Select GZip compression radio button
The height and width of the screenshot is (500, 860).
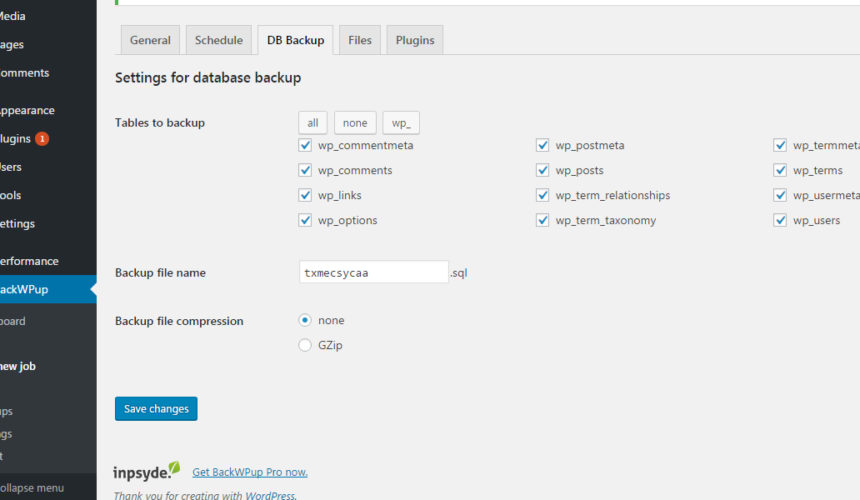[305, 345]
